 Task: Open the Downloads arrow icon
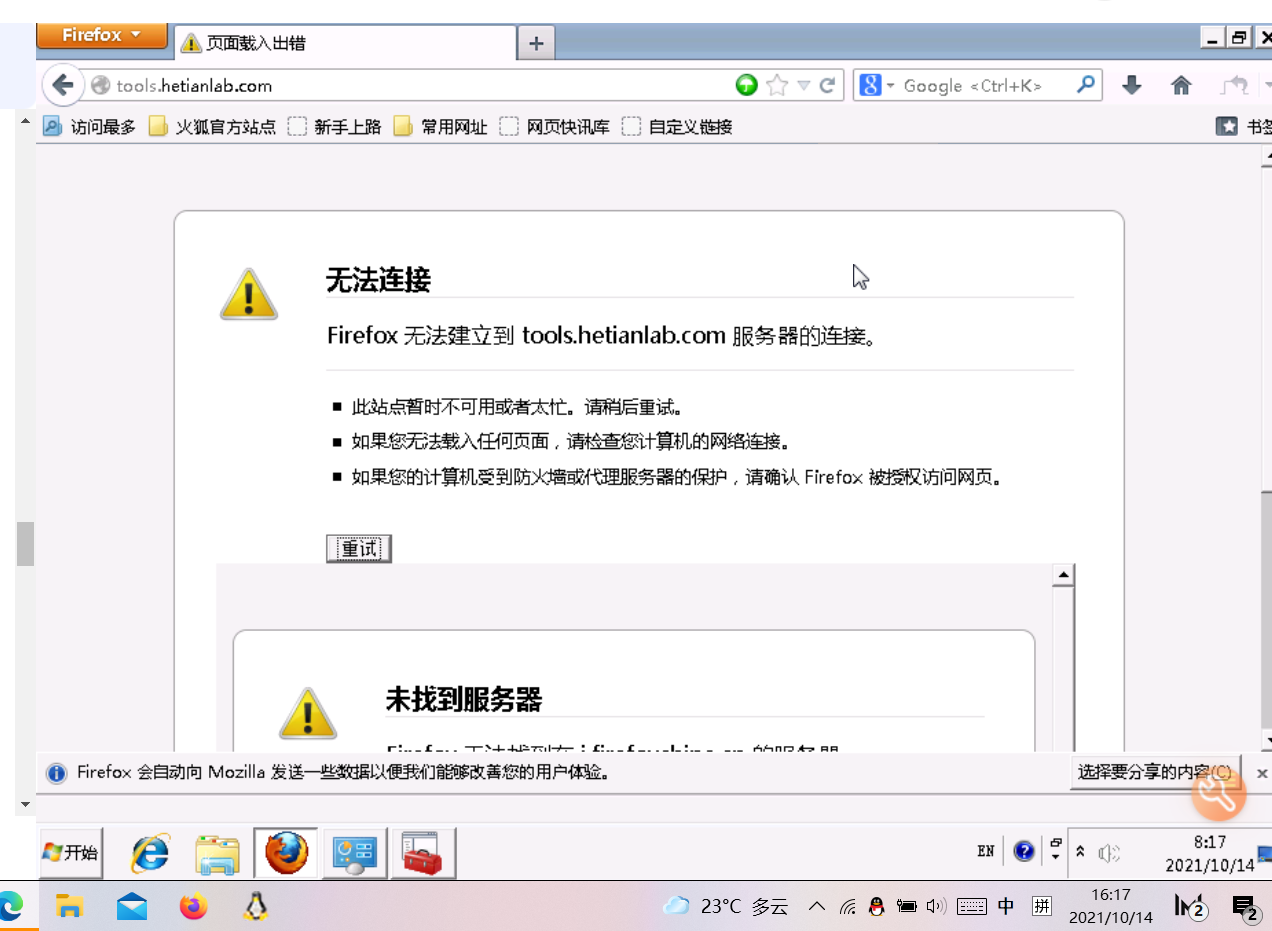tap(1131, 85)
